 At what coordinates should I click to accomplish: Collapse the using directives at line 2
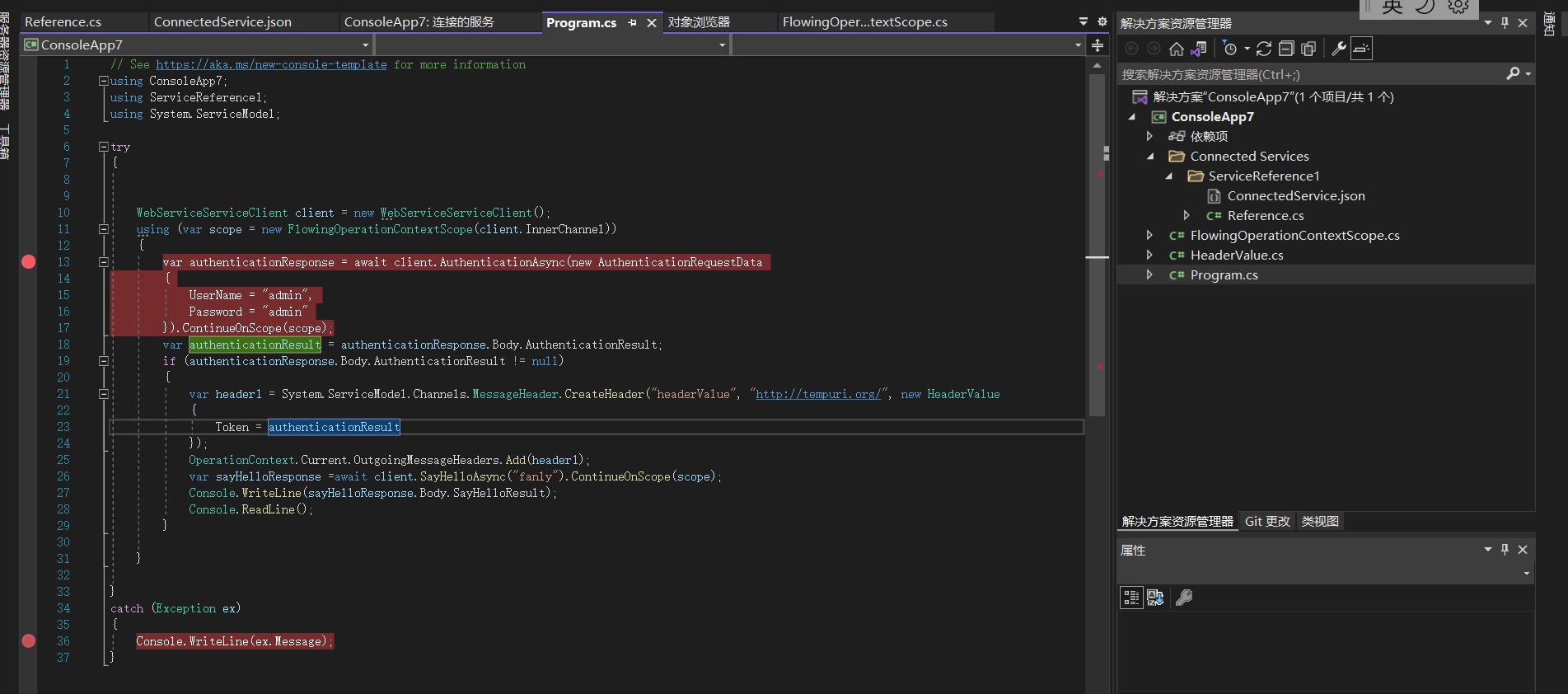point(104,81)
